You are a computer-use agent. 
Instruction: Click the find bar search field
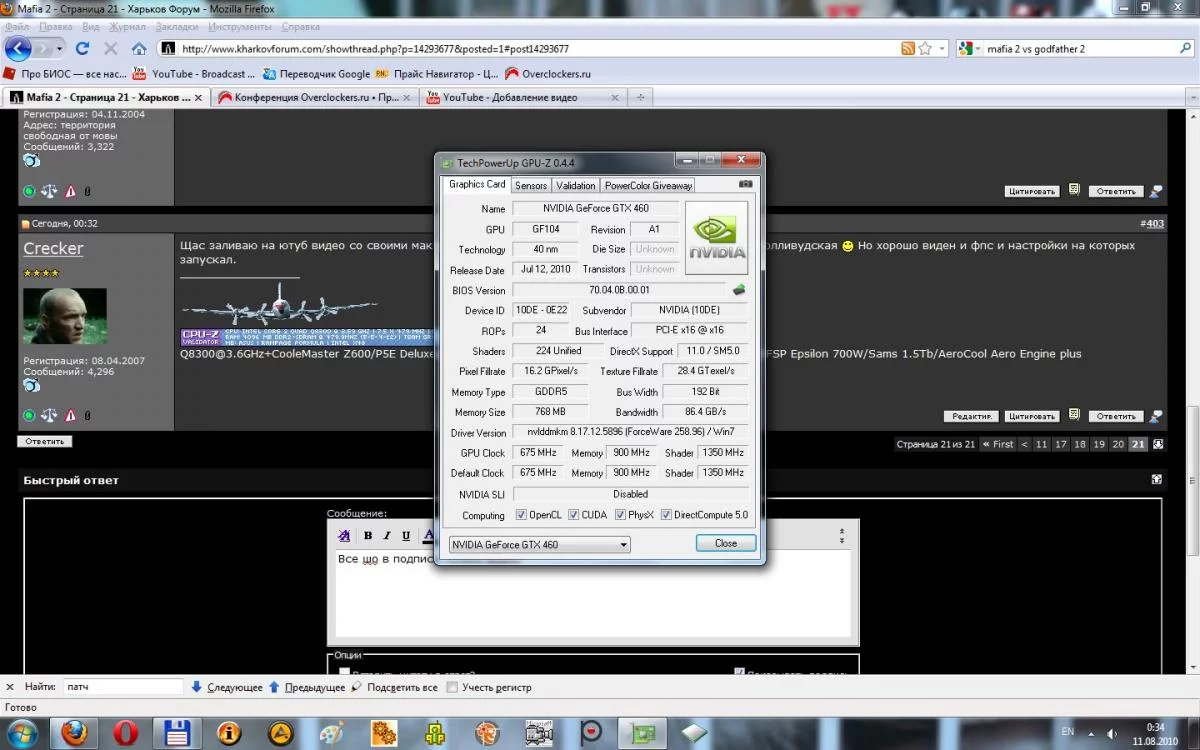(123, 687)
